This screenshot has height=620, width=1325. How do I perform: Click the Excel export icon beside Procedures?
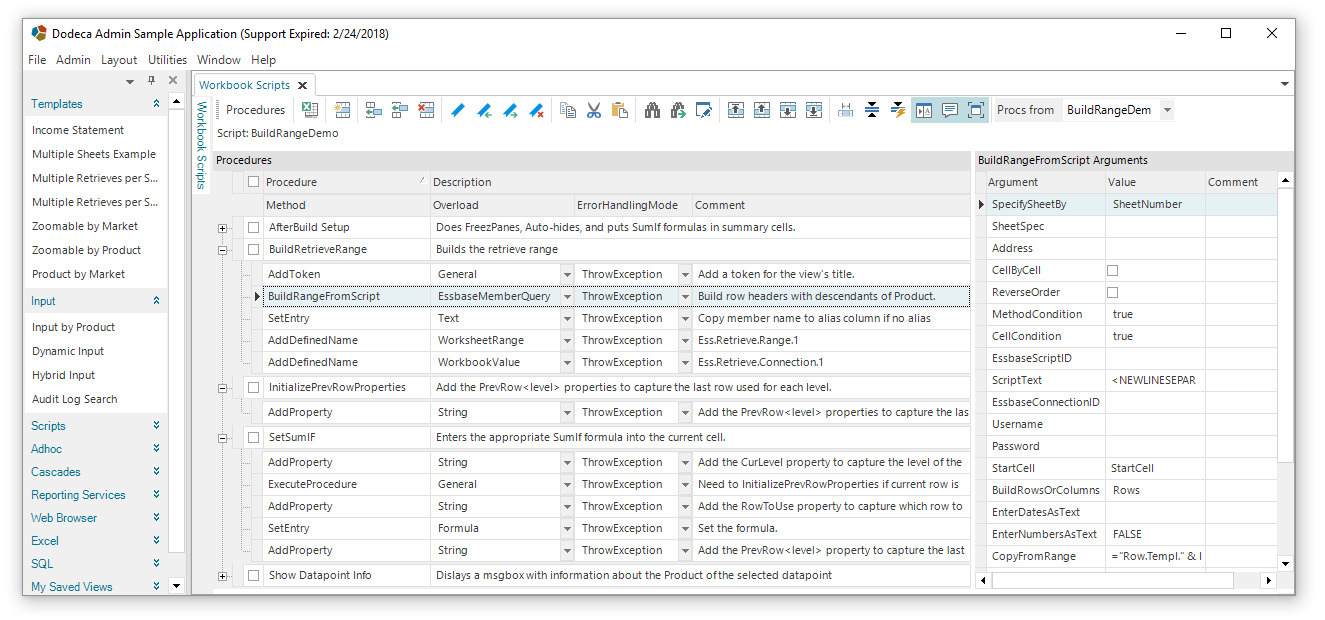[x=310, y=110]
